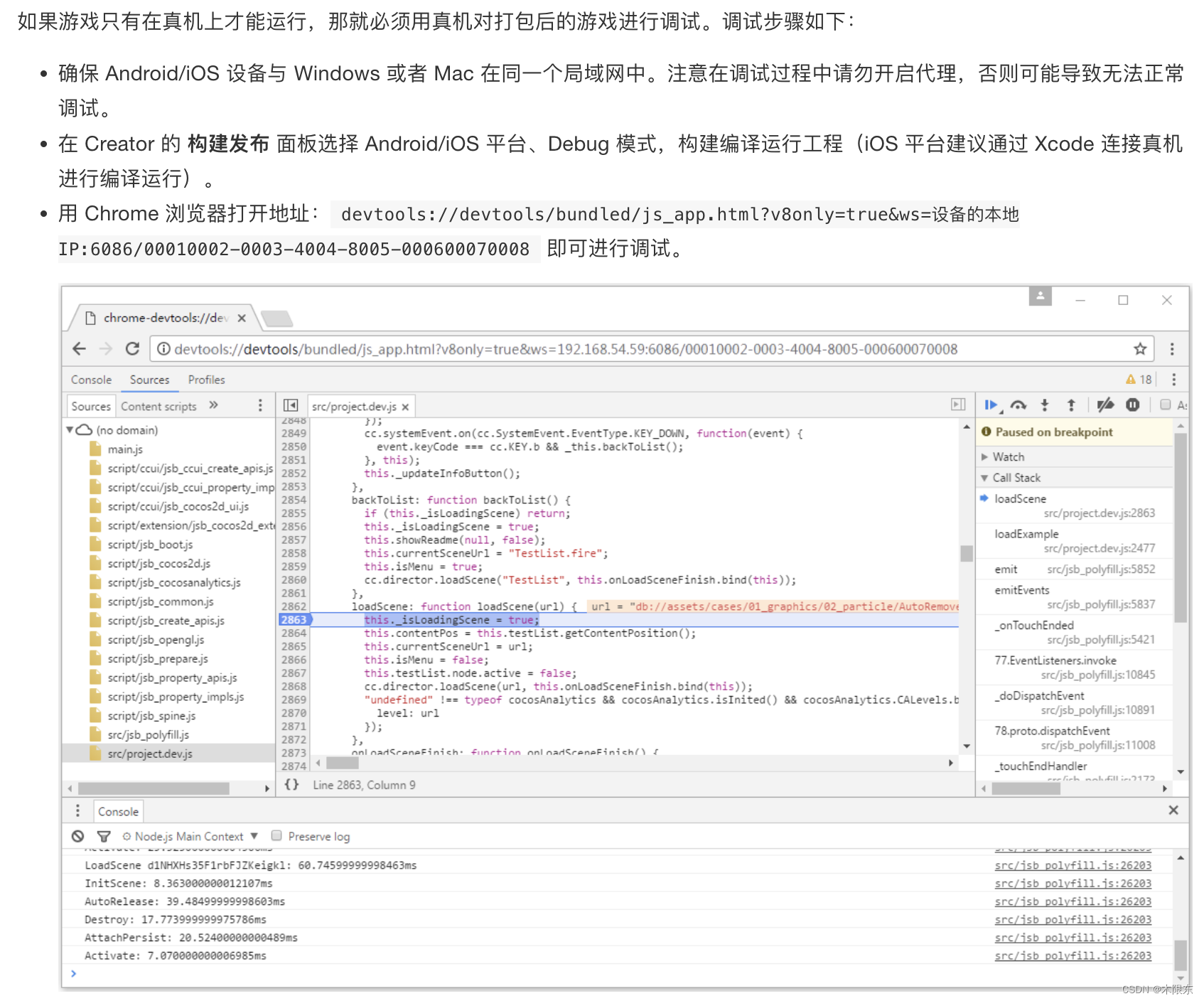Switch to the Sources panel tab
1204x1001 pixels.
click(x=149, y=380)
